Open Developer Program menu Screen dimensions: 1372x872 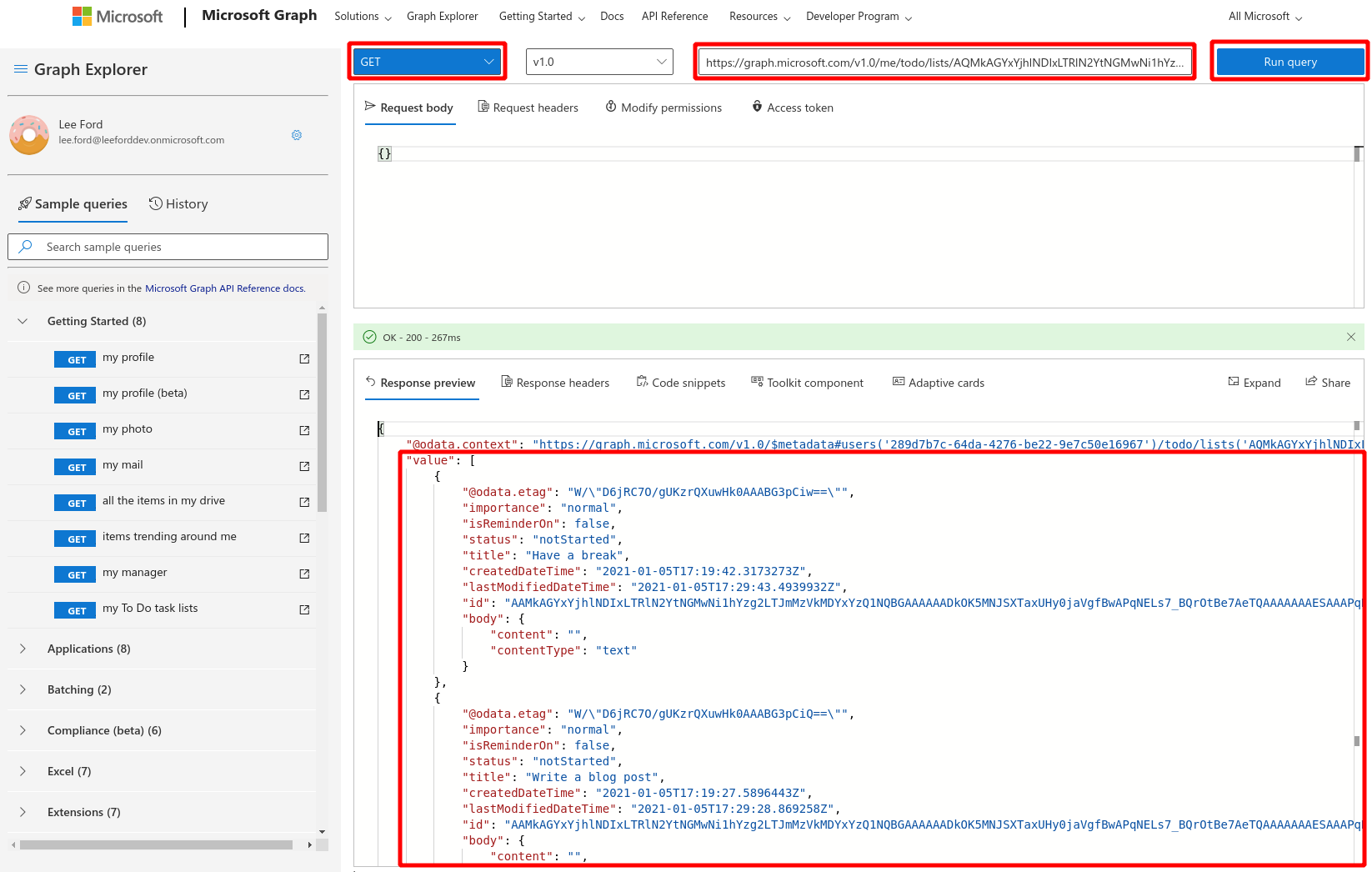[x=859, y=17]
